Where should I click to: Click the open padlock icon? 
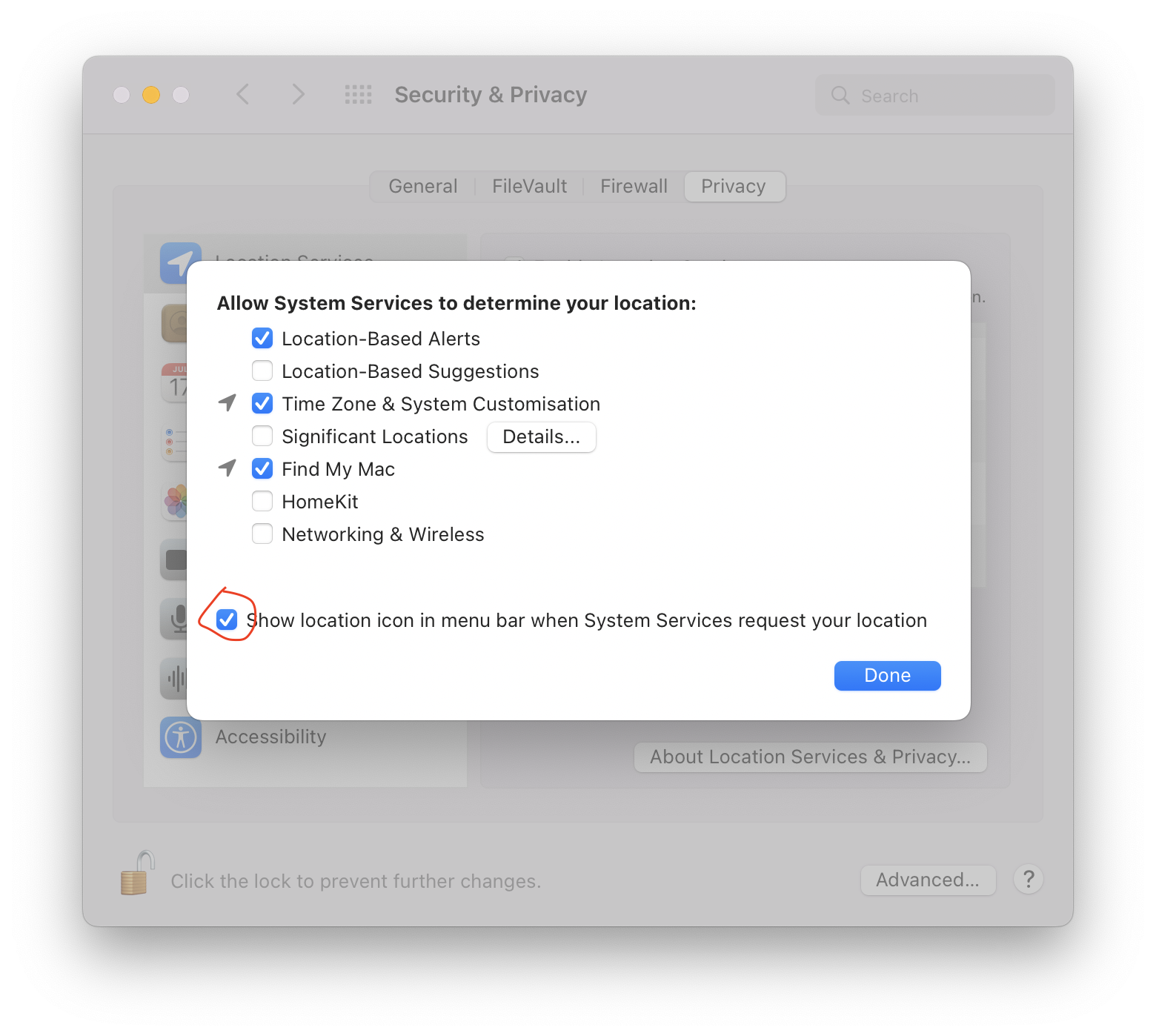point(137,873)
